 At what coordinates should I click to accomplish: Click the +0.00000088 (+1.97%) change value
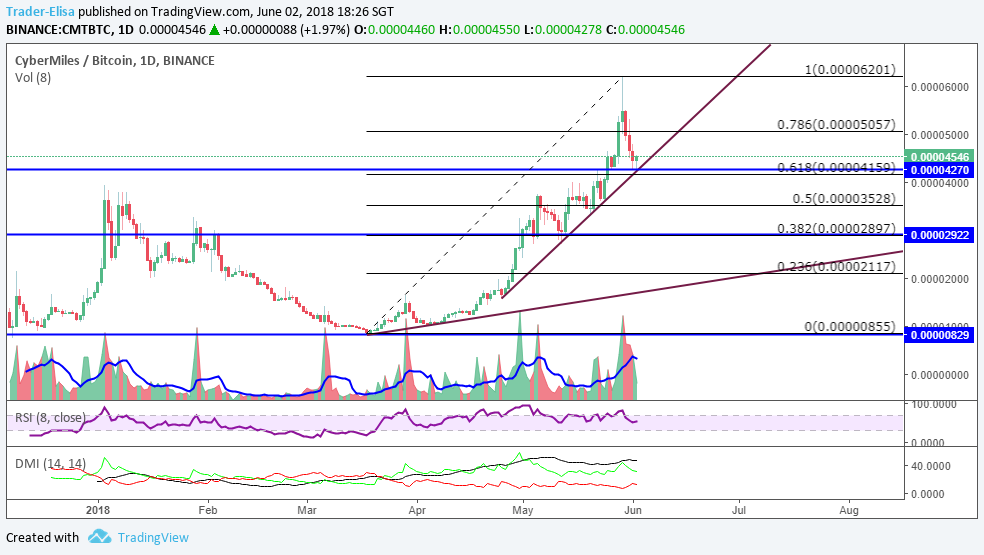pos(286,30)
